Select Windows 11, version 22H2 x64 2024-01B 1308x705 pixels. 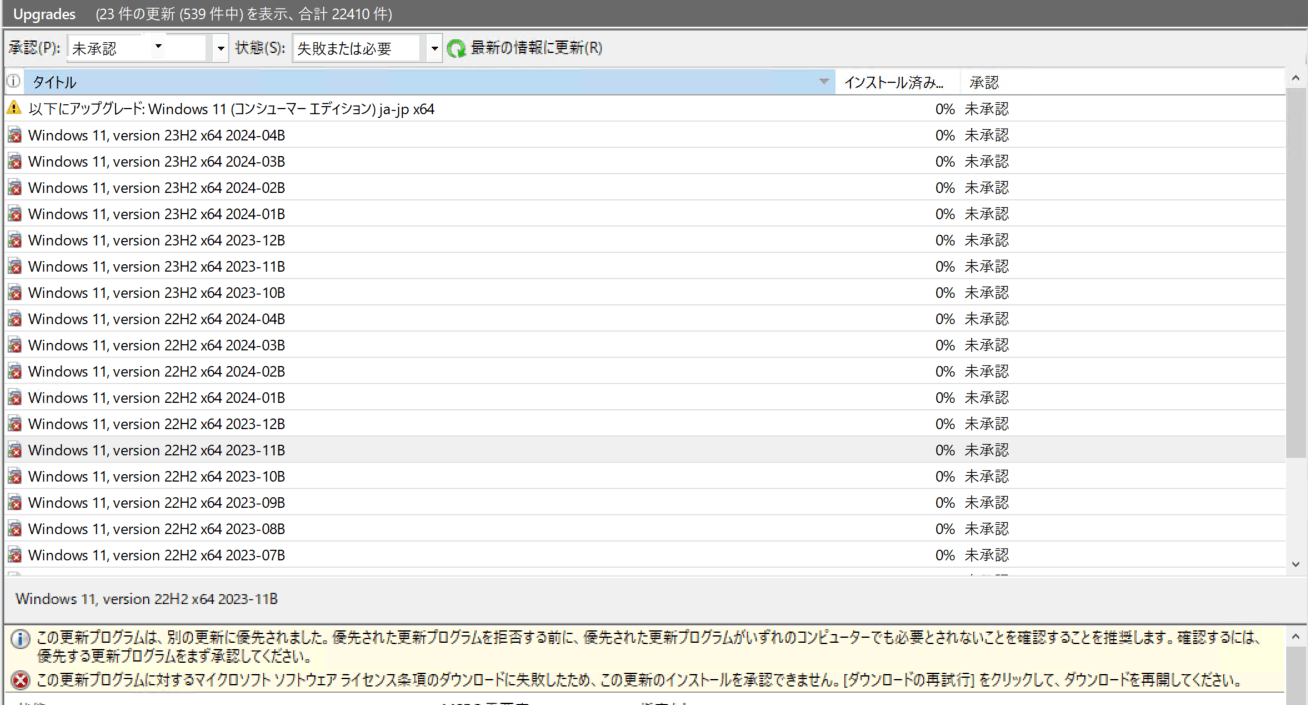tap(645, 397)
